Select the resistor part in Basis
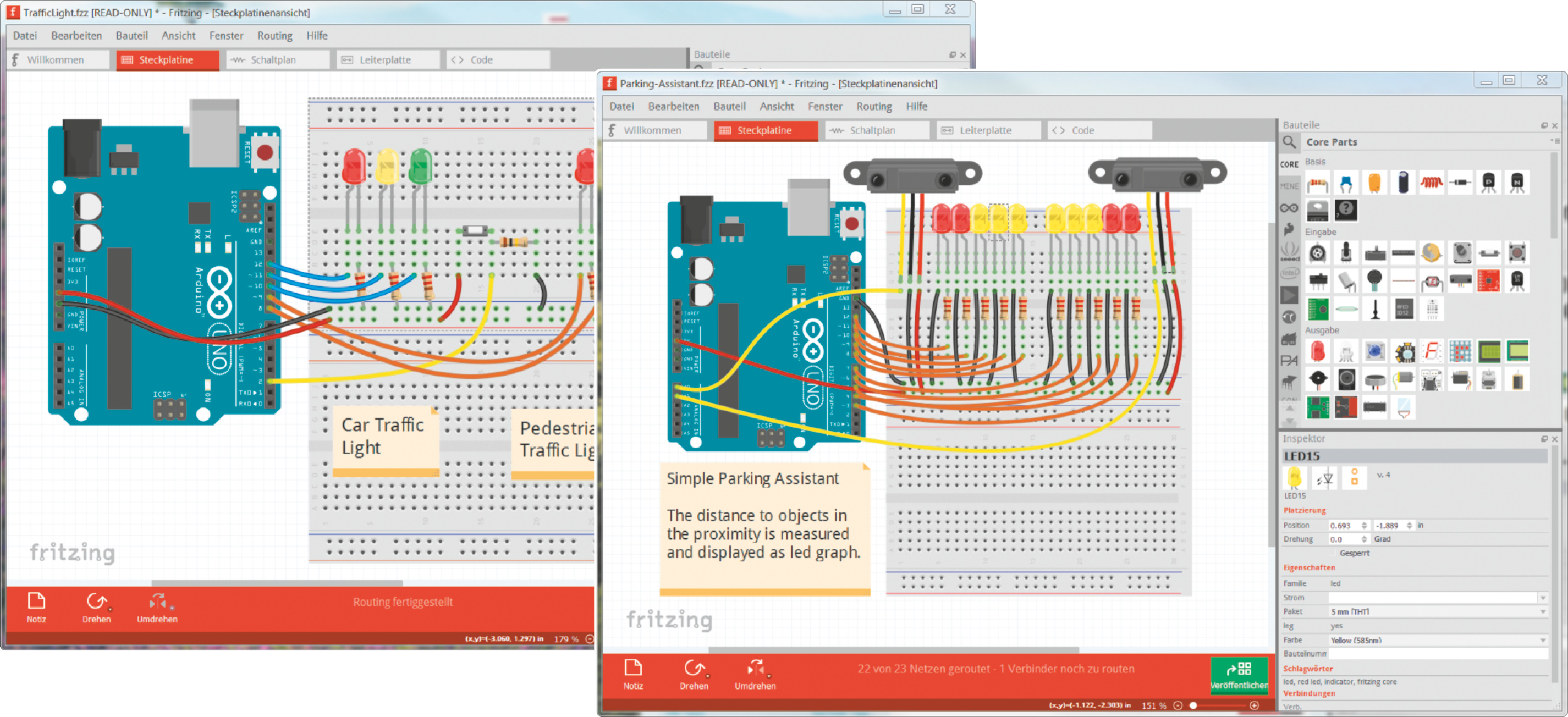 (x=1317, y=183)
